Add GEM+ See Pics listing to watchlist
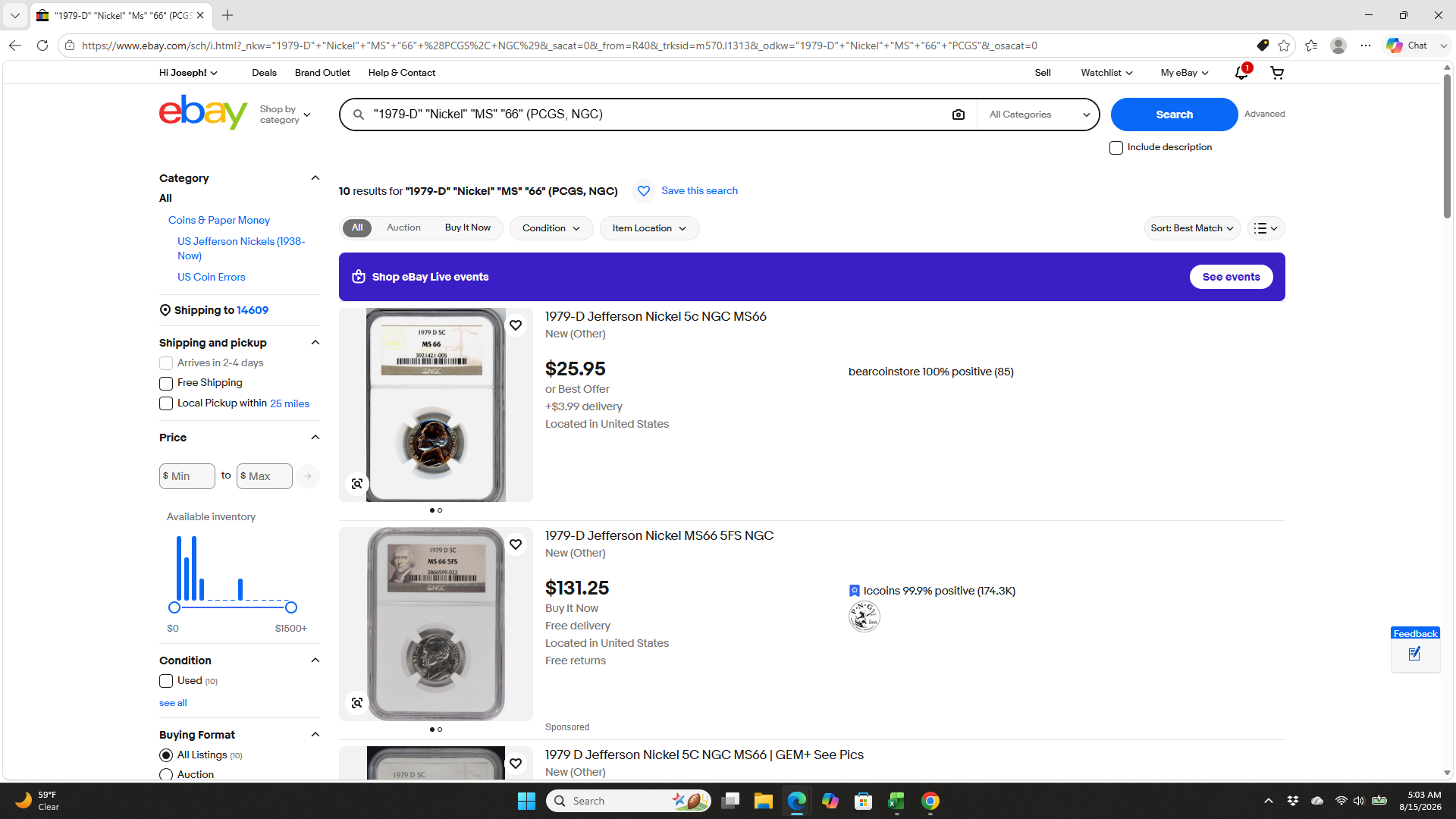Image resolution: width=1456 pixels, height=819 pixels. [516, 764]
